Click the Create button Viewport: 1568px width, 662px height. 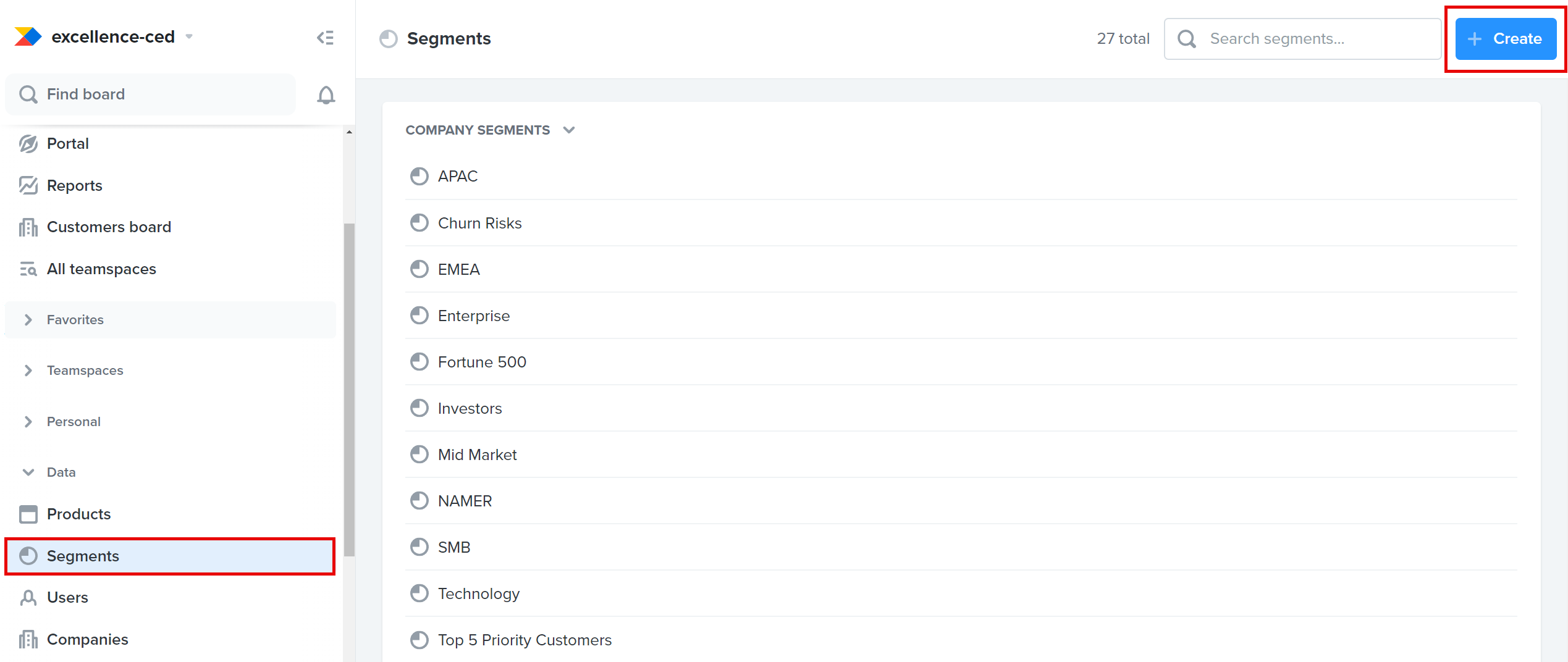pyautogui.click(x=1506, y=38)
